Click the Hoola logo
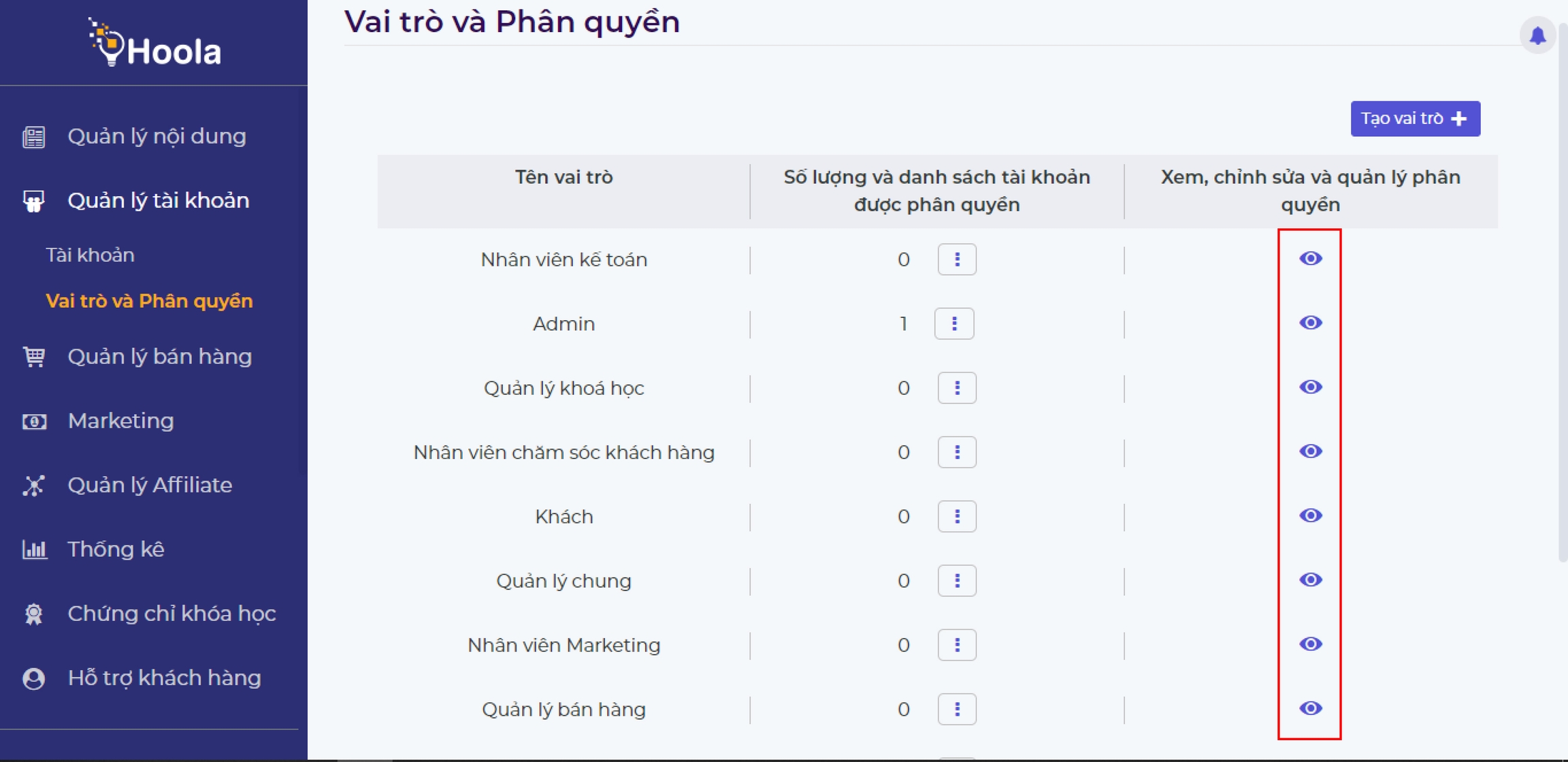Screen dimensions: 1568x762 (x=154, y=44)
